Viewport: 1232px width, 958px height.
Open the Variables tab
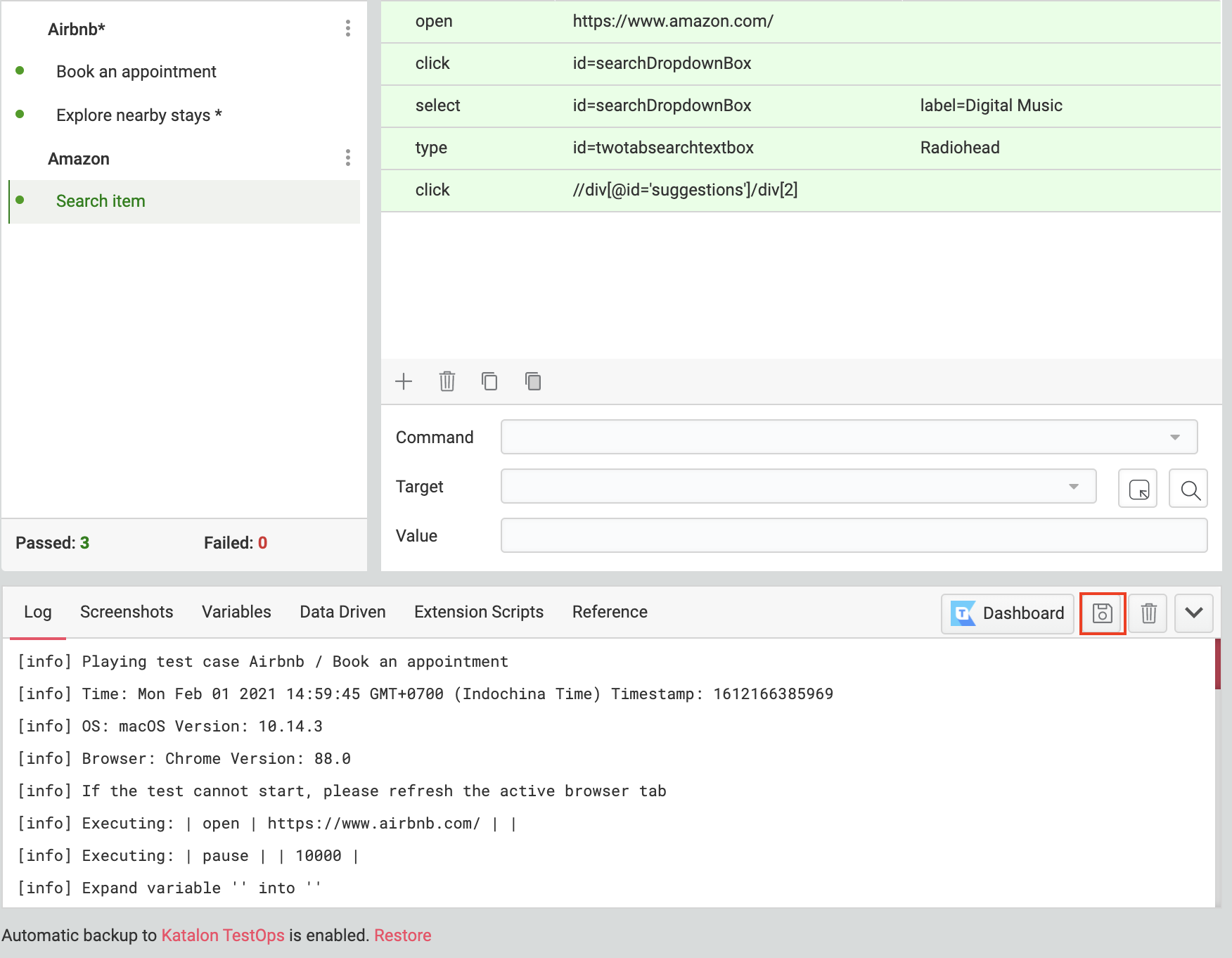click(236, 612)
